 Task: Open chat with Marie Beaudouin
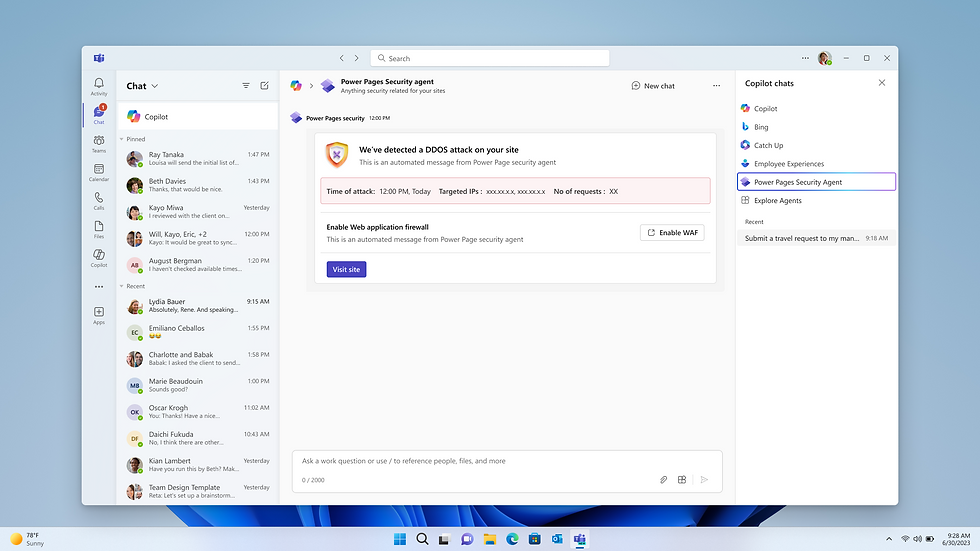coord(198,385)
